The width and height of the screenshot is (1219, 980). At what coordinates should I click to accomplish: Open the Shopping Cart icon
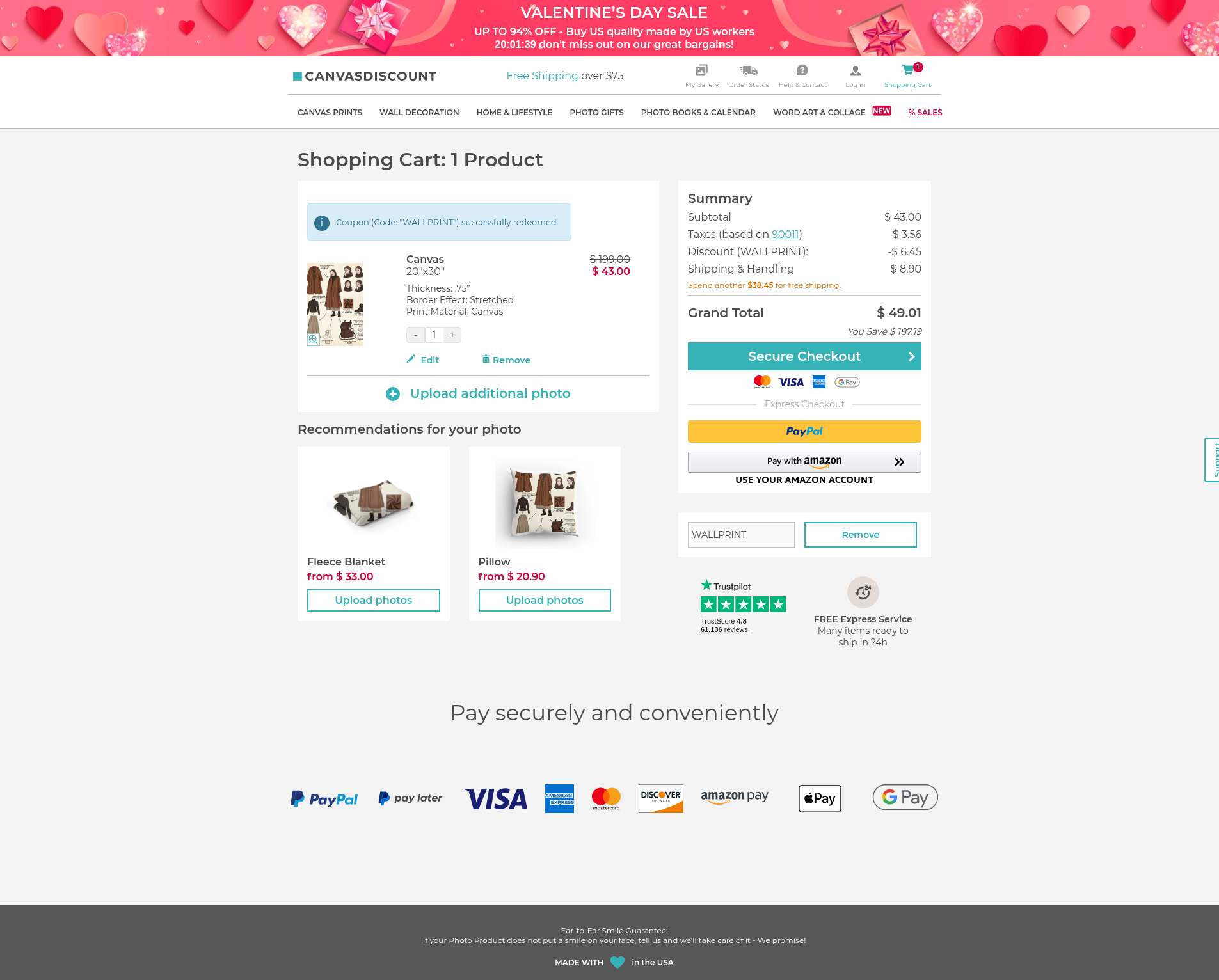click(907, 70)
